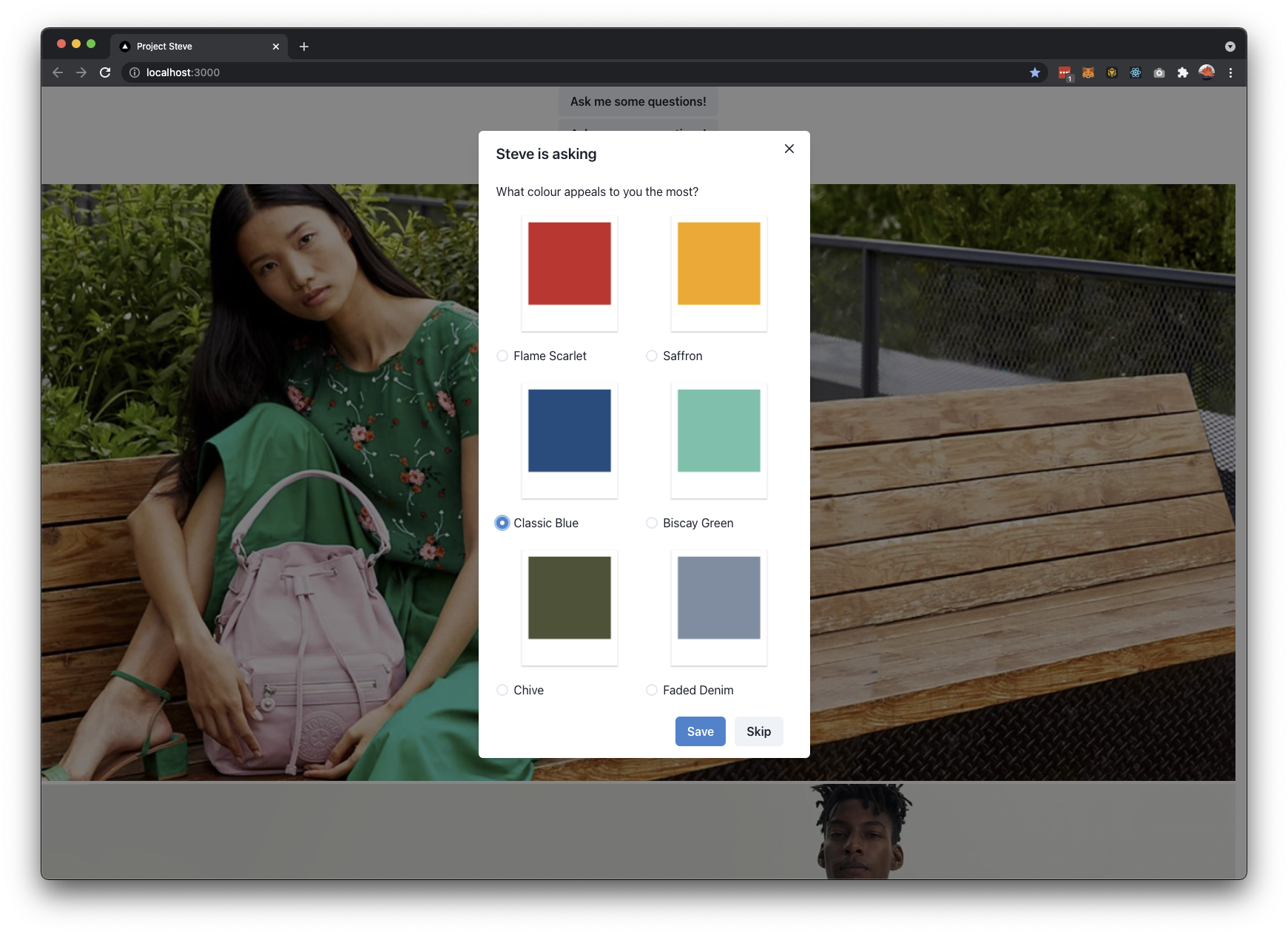
Task: Close the Steve is asking dialog
Action: coord(789,149)
